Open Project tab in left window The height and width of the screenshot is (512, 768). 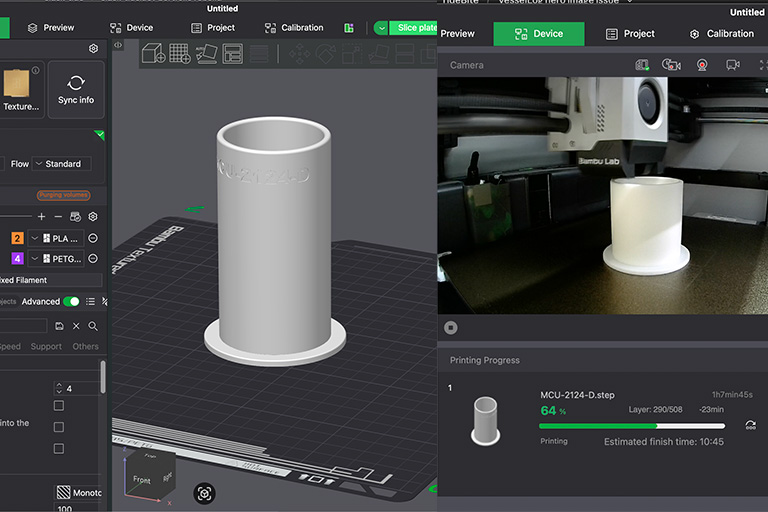coord(213,28)
